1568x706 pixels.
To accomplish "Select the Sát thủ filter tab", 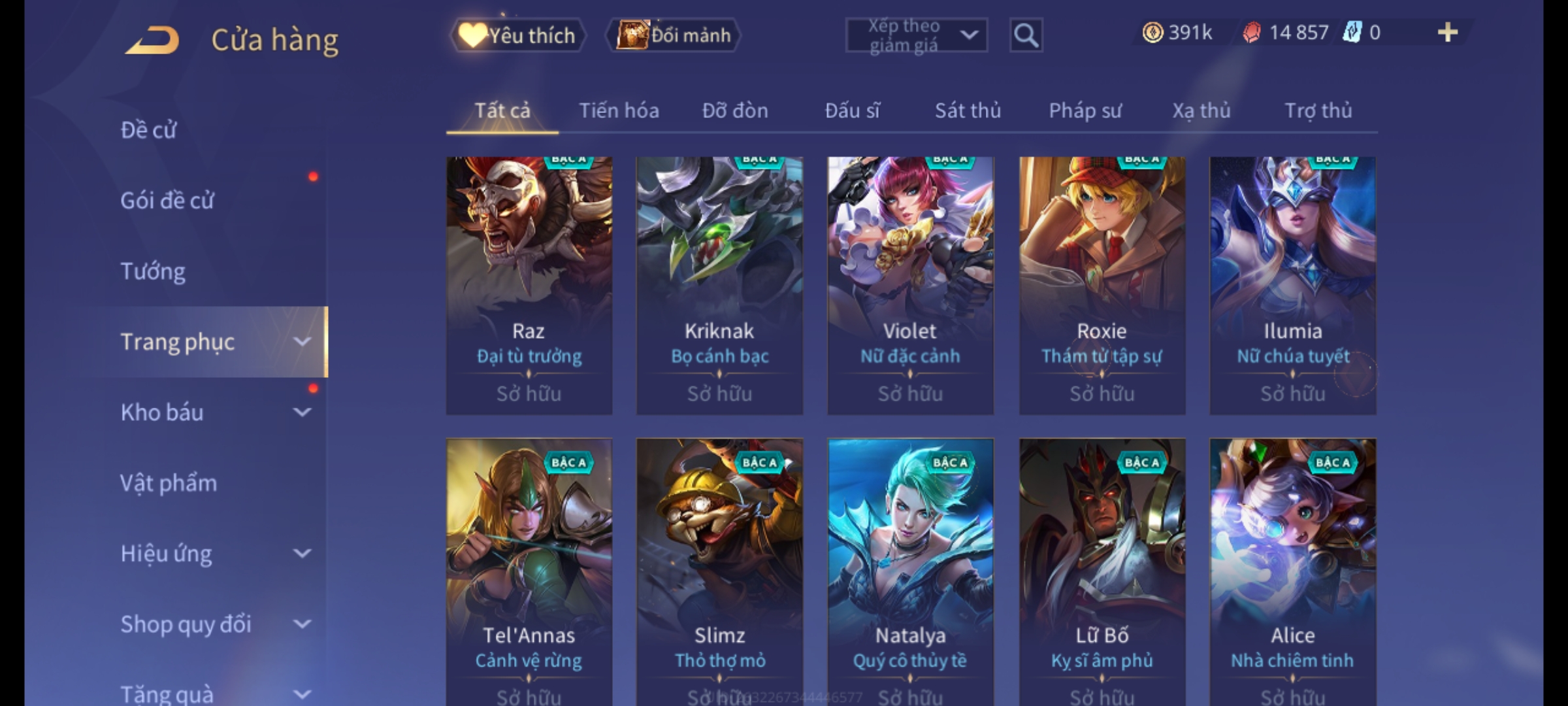I will click(968, 111).
